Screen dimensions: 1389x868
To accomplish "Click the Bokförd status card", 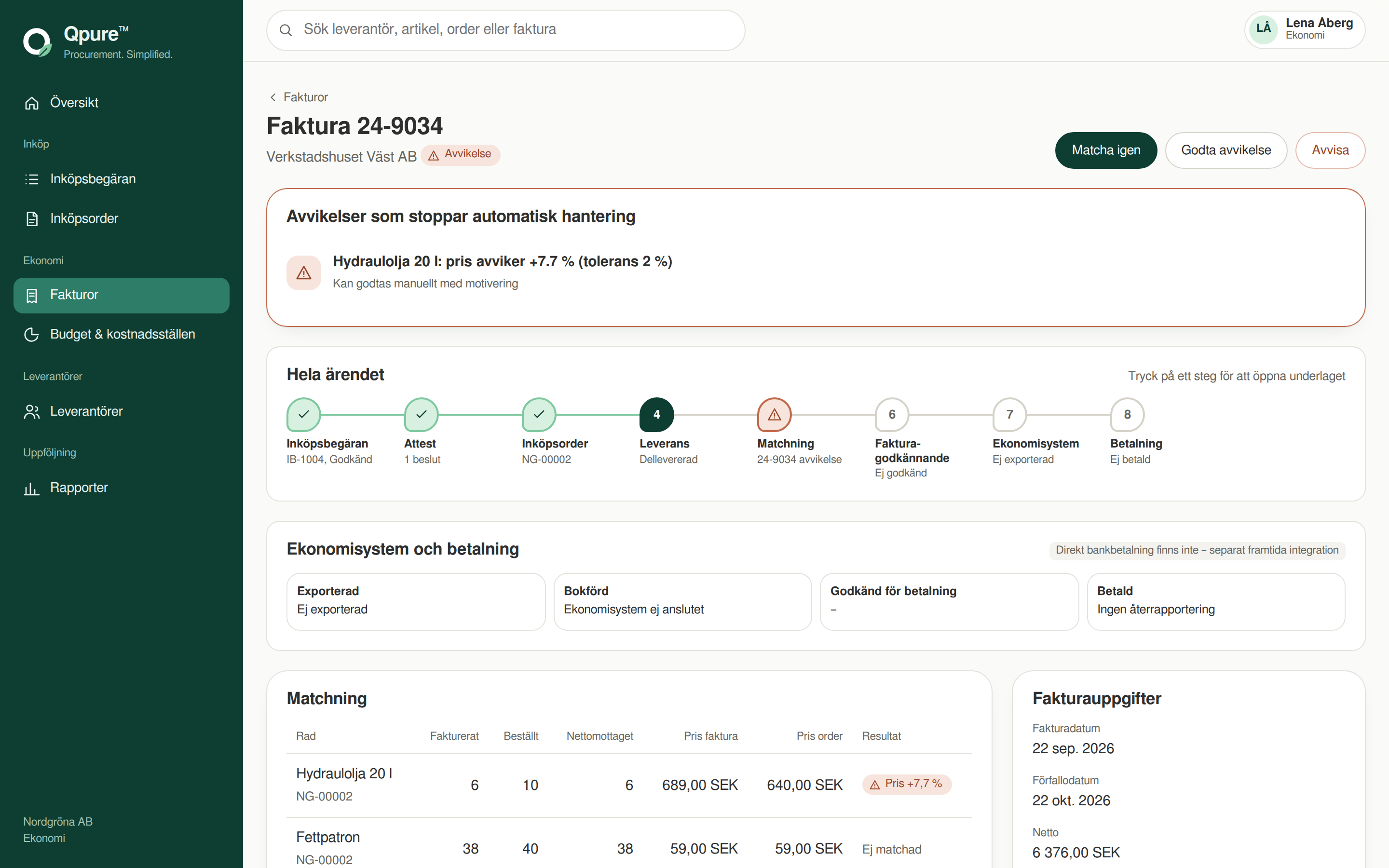I will (682, 602).
